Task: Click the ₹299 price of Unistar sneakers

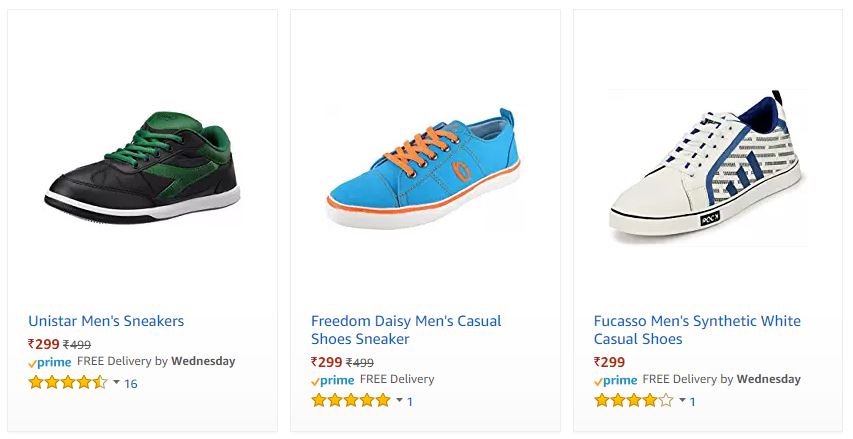Action: (44, 344)
